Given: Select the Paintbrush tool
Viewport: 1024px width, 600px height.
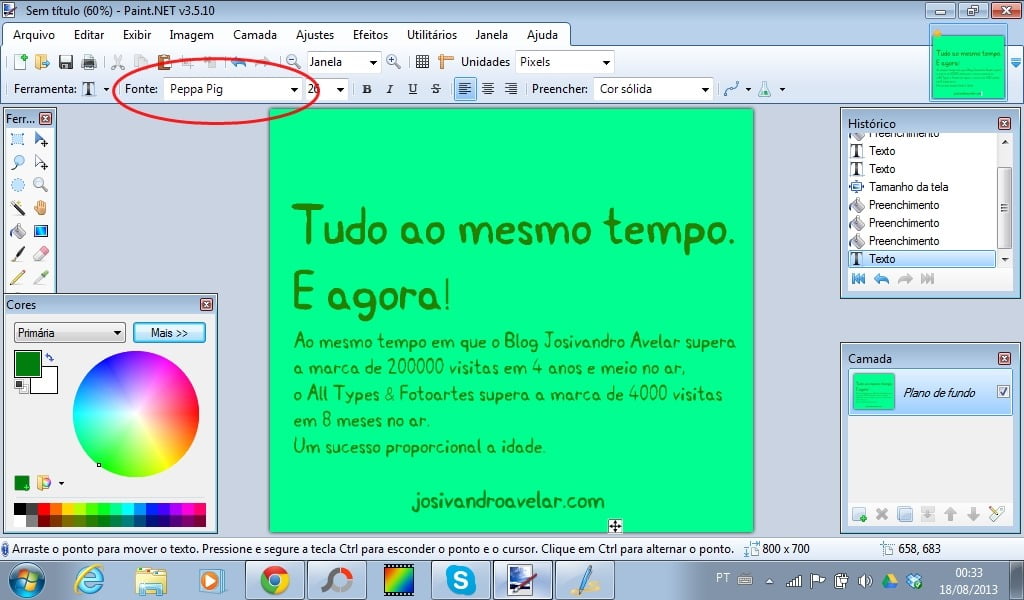Looking at the screenshot, I should (x=18, y=253).
